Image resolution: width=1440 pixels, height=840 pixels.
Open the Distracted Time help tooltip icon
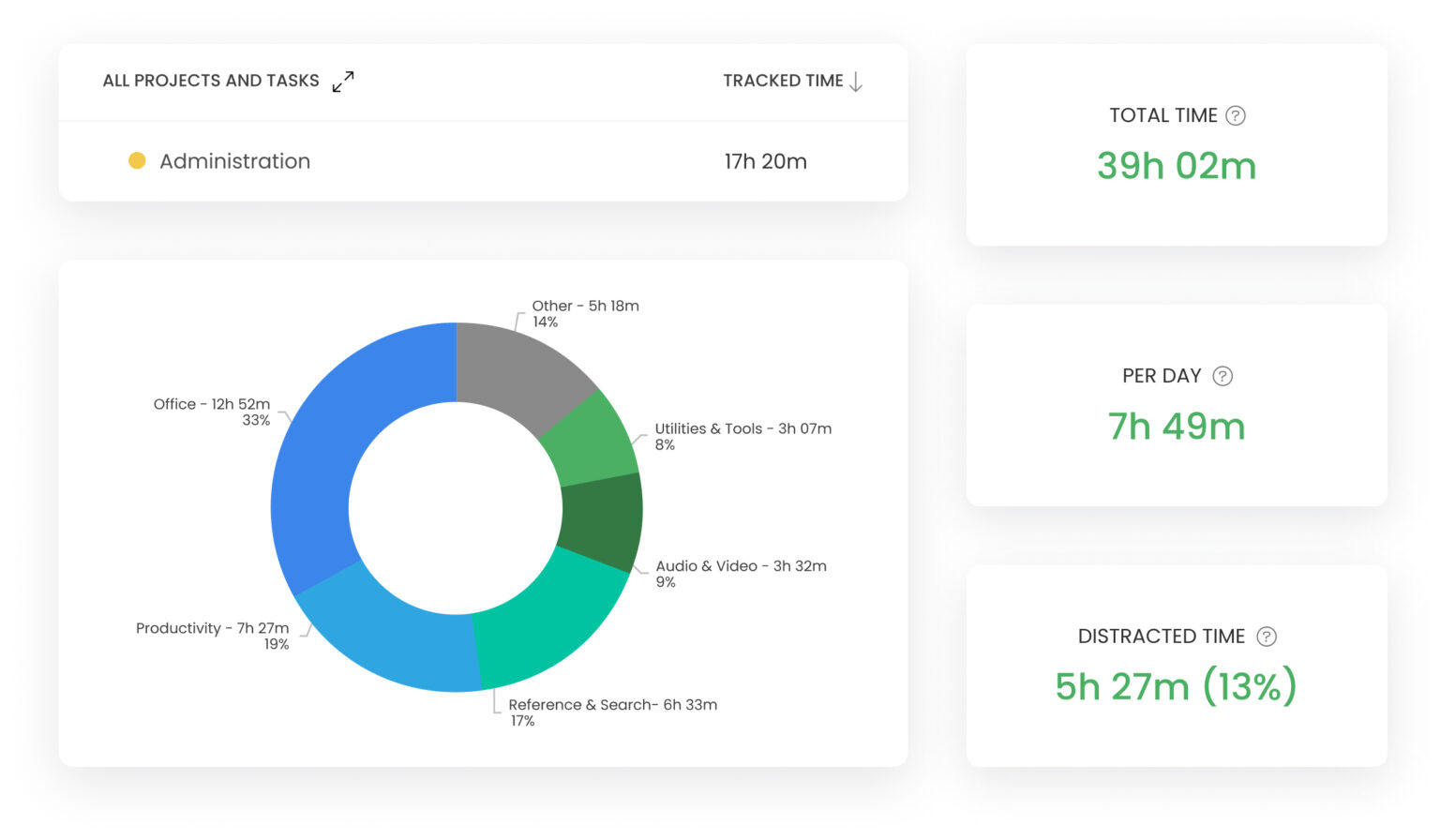tap(1267, 636)
